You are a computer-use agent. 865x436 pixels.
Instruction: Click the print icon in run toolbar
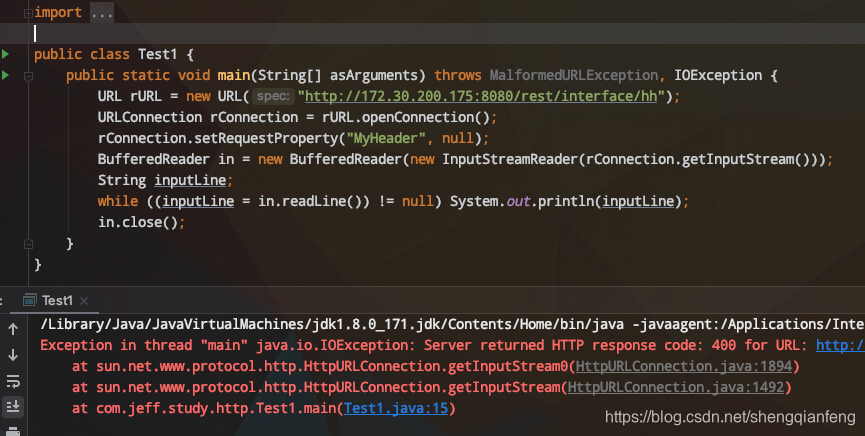coord(13,431)
